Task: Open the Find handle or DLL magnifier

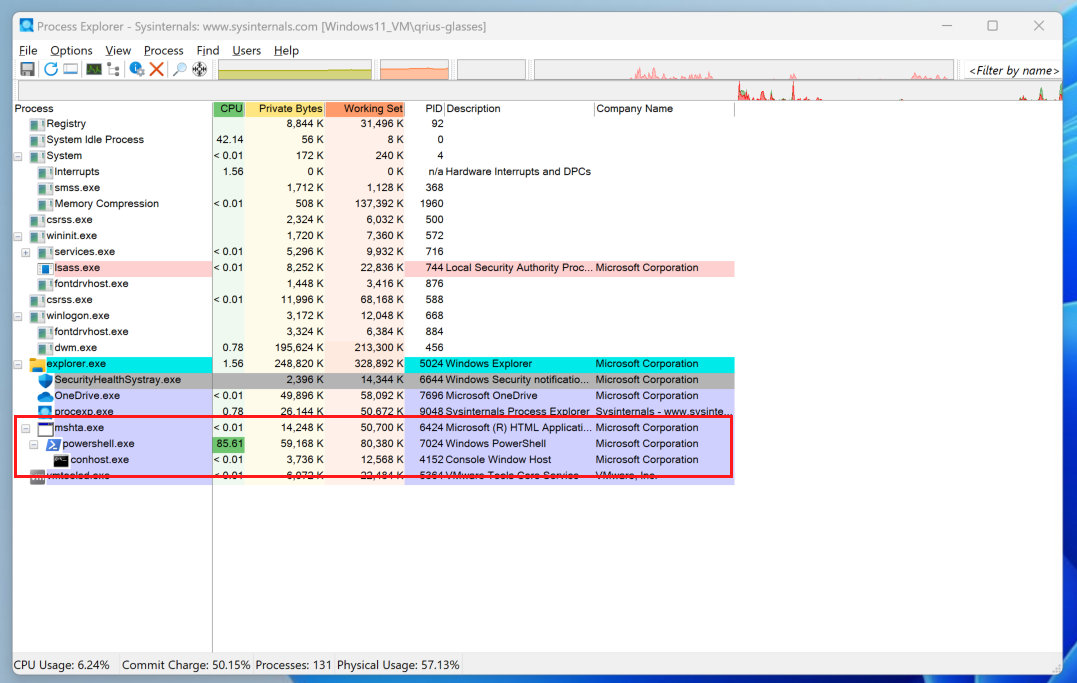Action: [x=179, y=69]
